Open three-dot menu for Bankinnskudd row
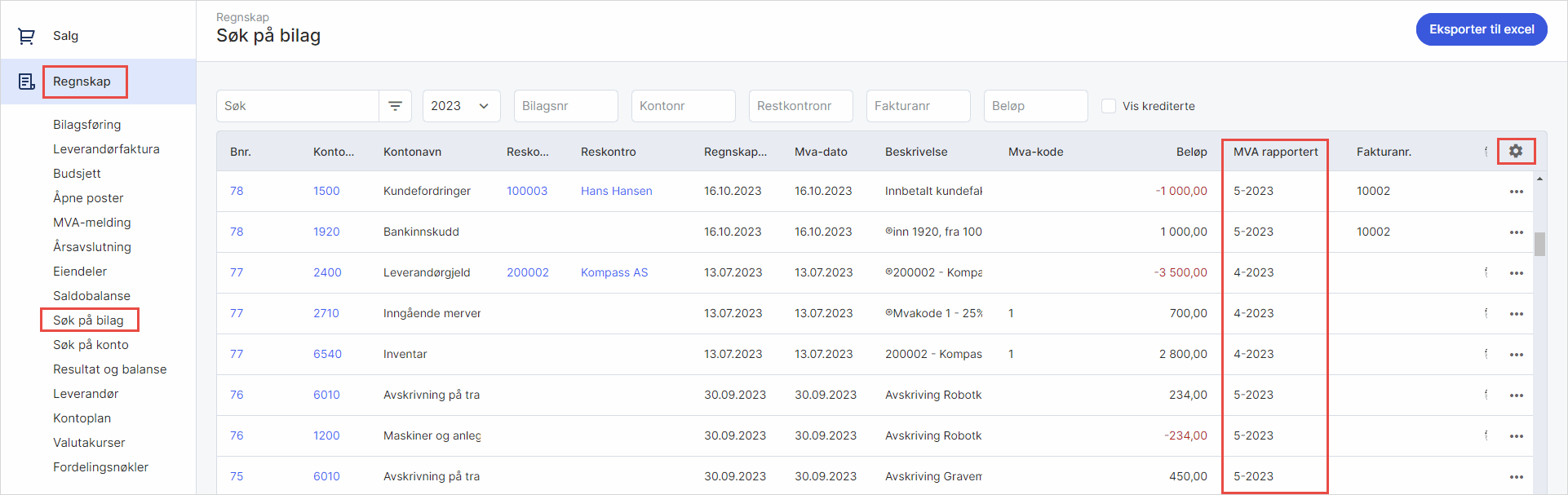This screenshot has height=495, width=1568. (x=1516, y=232)
